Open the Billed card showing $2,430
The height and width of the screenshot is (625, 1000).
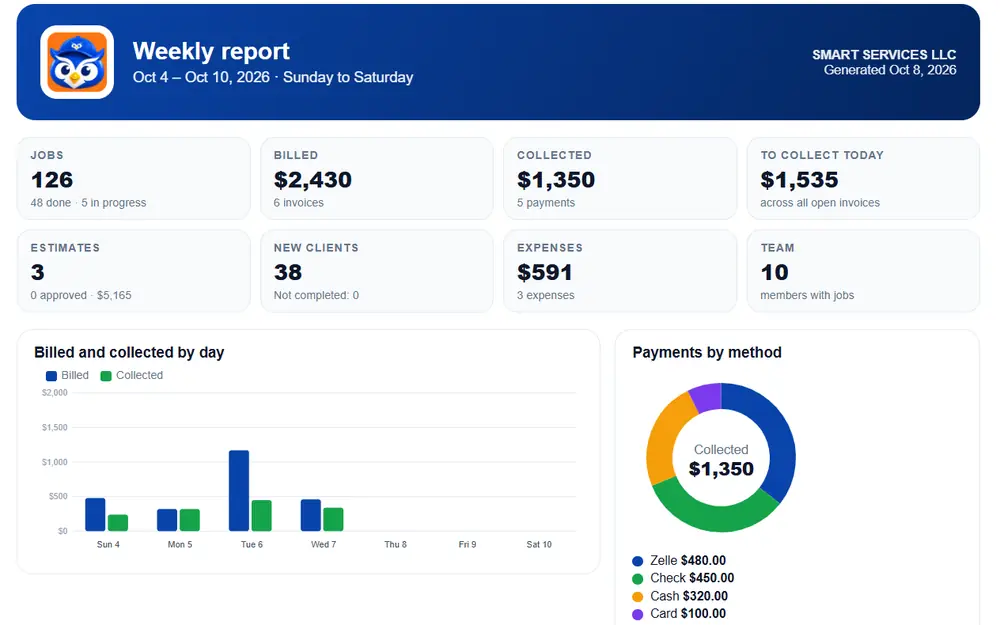click(x=377, y=179)
